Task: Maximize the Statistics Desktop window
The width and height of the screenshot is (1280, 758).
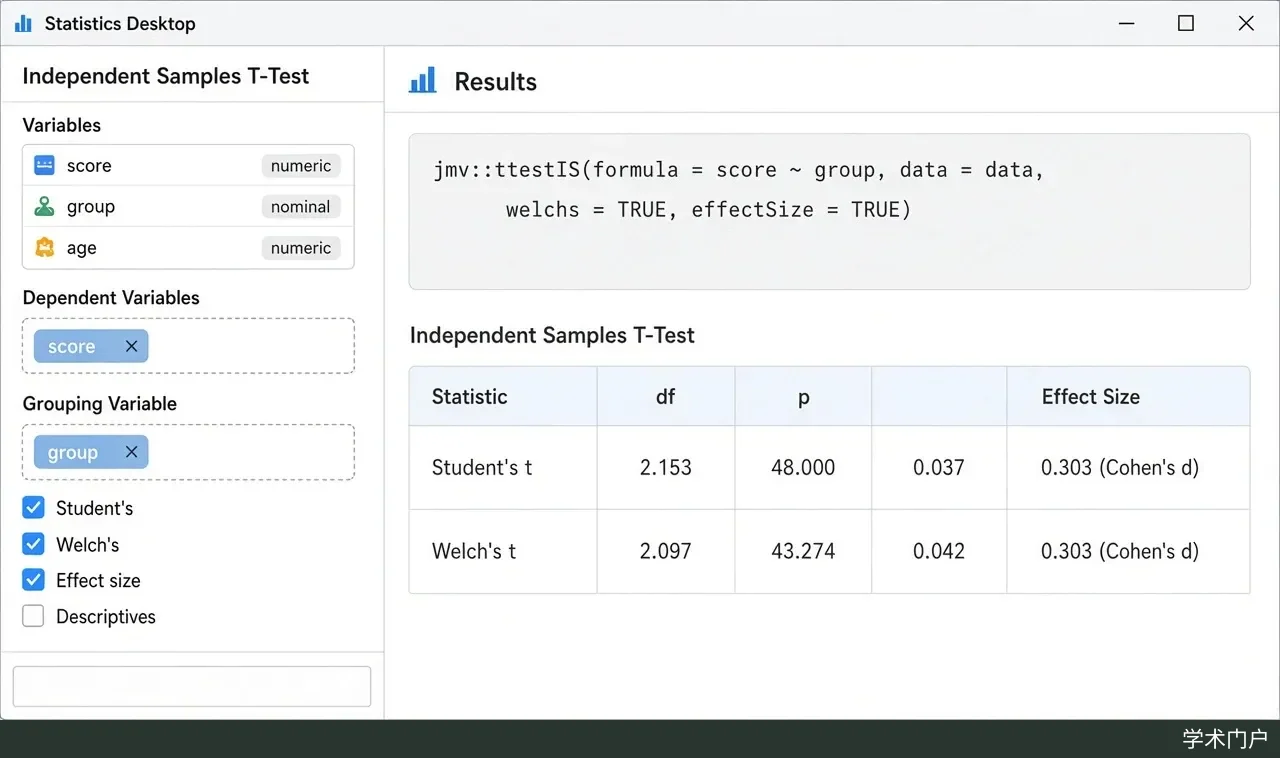Action: point(1186,23)
